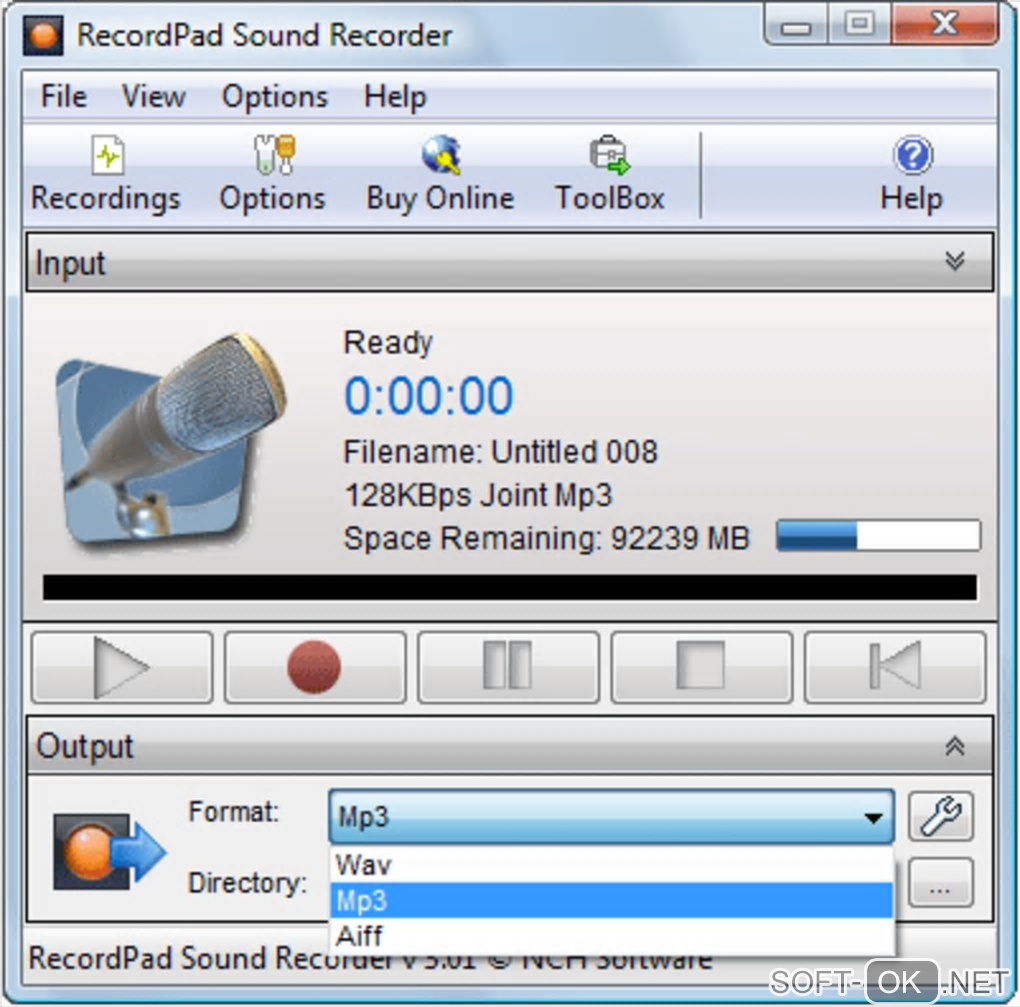Viewport: 1020px width, 1007px height.
Task: Click the Filename: Untitled 008 text
Action: tap(500, 451)
